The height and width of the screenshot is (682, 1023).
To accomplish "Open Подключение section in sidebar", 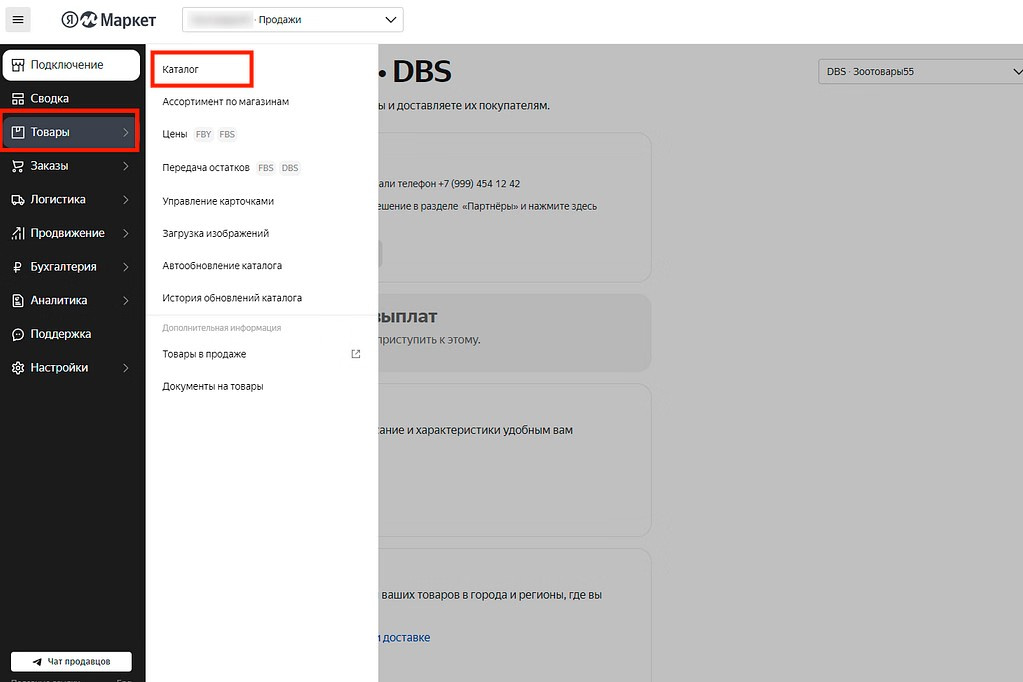I will [66, 65].
